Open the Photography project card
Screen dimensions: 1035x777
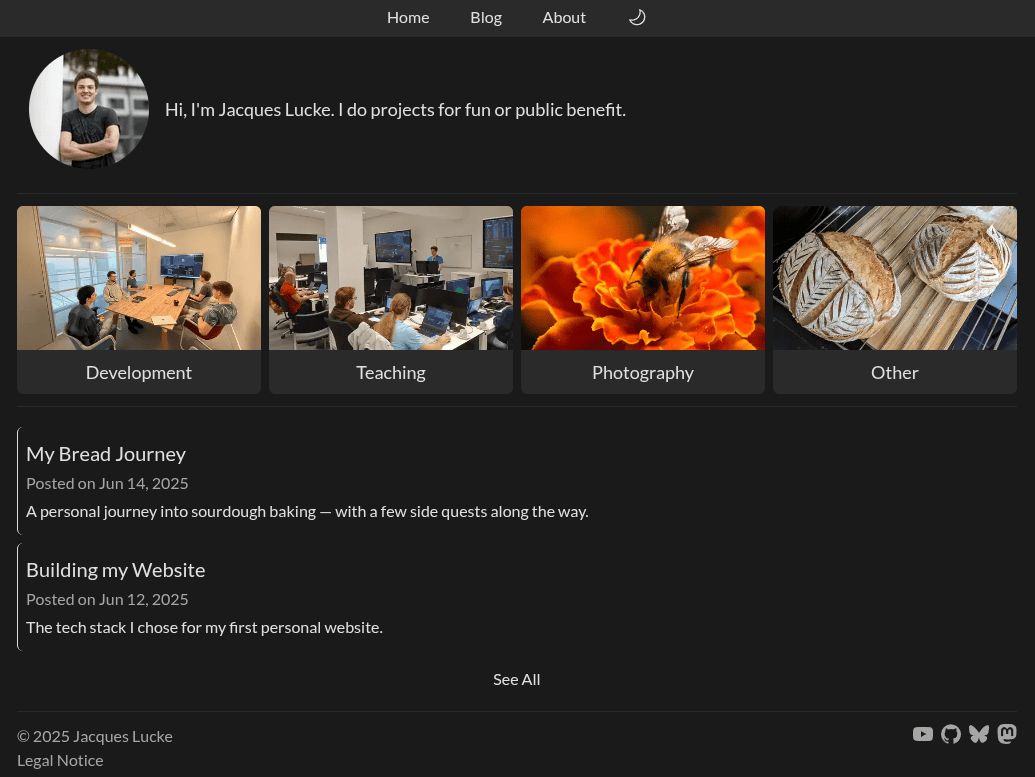(643, 299)
